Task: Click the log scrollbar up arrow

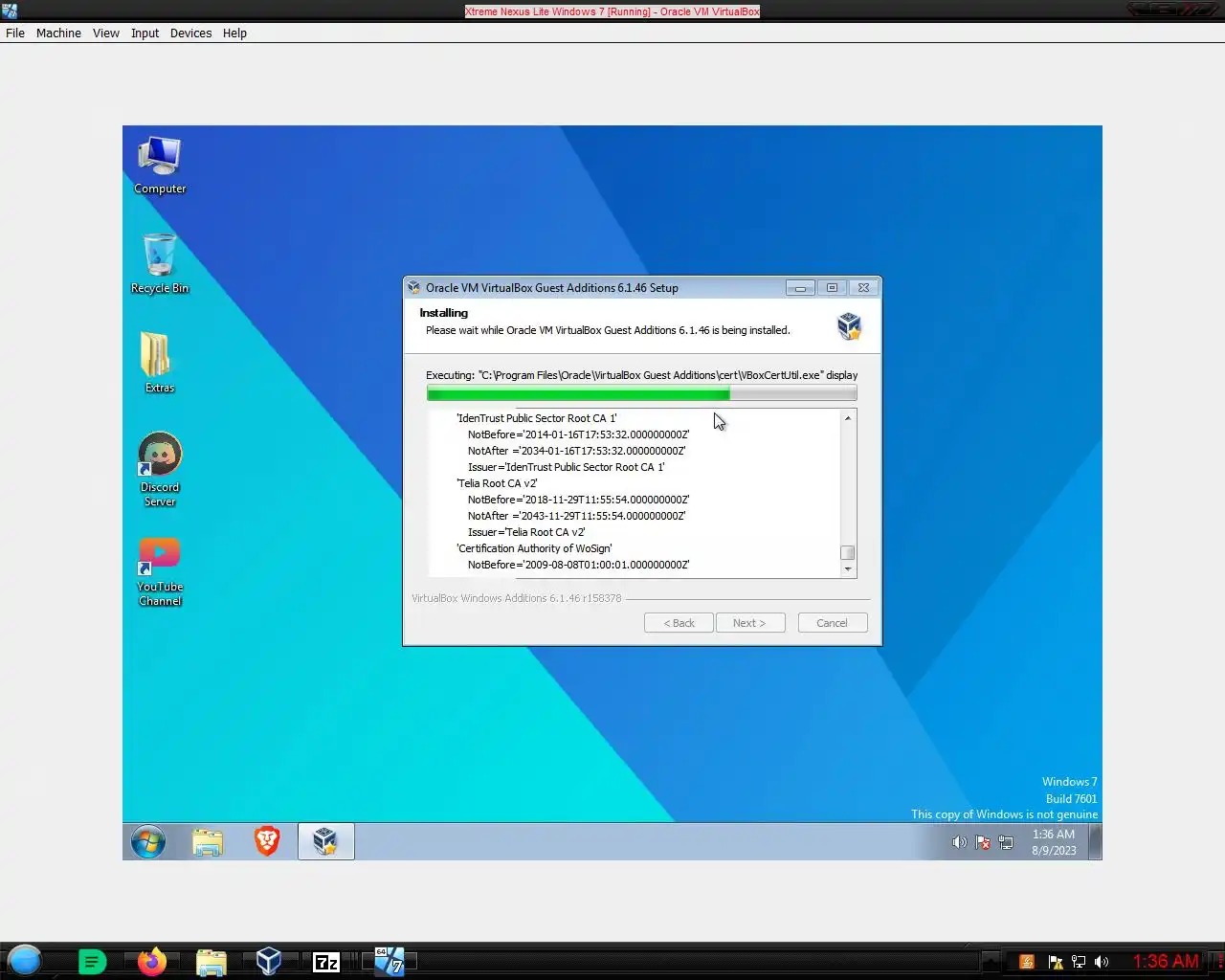Action: pyautogui.click(x=847, y=418)
